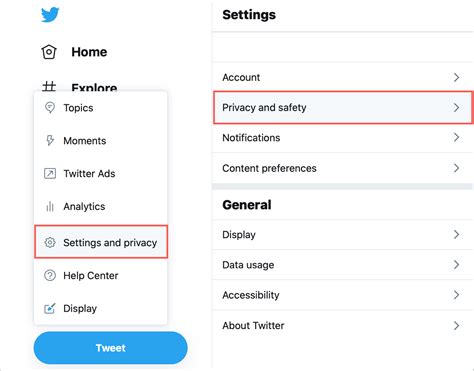Click the Twitter Ads arrow-box icon
This screenshot has width=474, height=371.
tap(50, 173)
